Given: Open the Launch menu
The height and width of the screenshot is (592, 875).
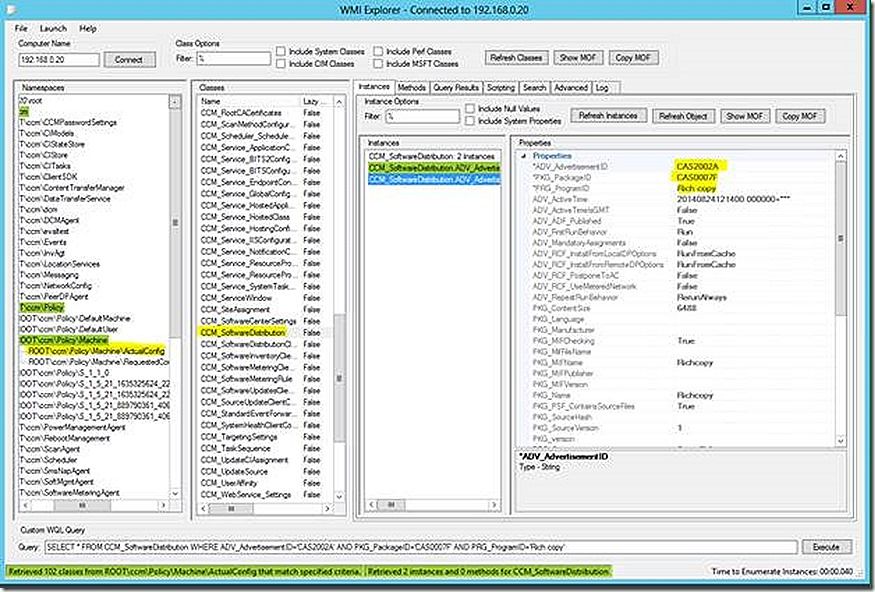Looking at the screenshot, I should (x=53, y=28).
